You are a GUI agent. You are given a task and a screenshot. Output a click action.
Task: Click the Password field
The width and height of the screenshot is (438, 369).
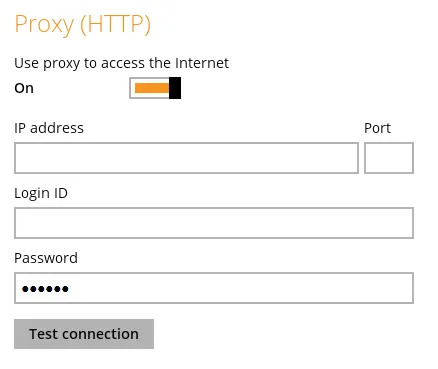pyautogui.click(x=214, y=288)
